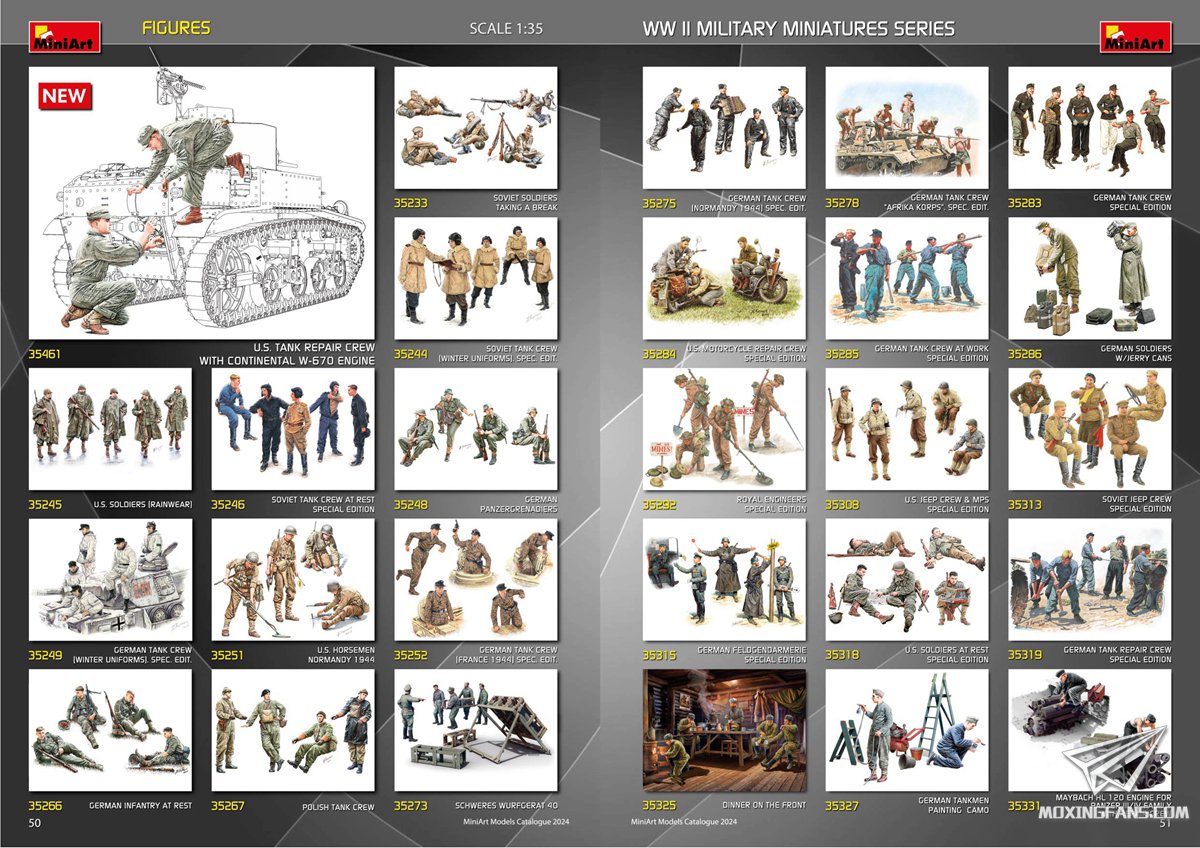
Task: Click the caption 'DINNER ON THE FRONT'
Action: click(764, 806)
